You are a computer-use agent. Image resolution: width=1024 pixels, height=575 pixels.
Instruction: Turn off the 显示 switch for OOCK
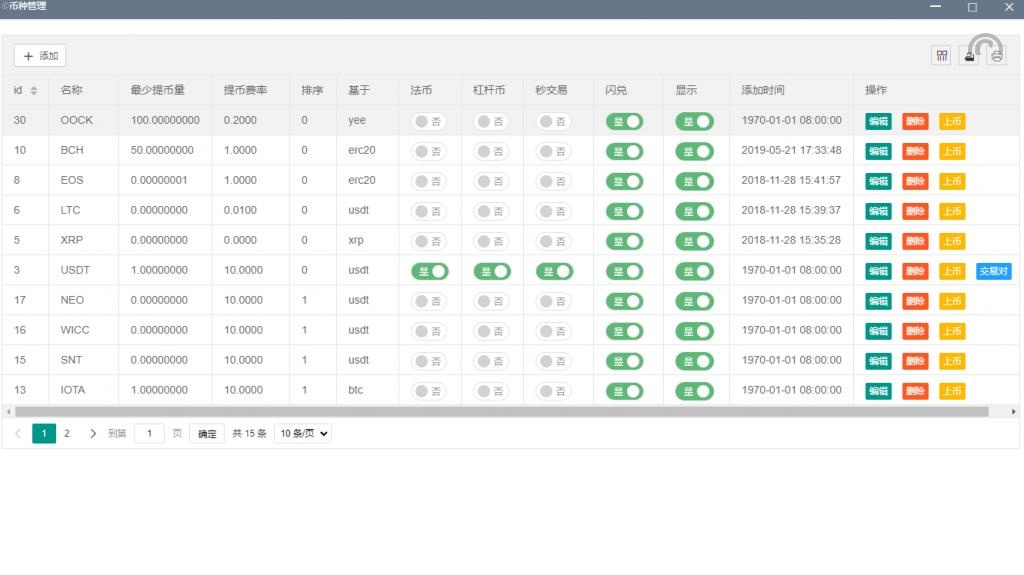(694, 121)
